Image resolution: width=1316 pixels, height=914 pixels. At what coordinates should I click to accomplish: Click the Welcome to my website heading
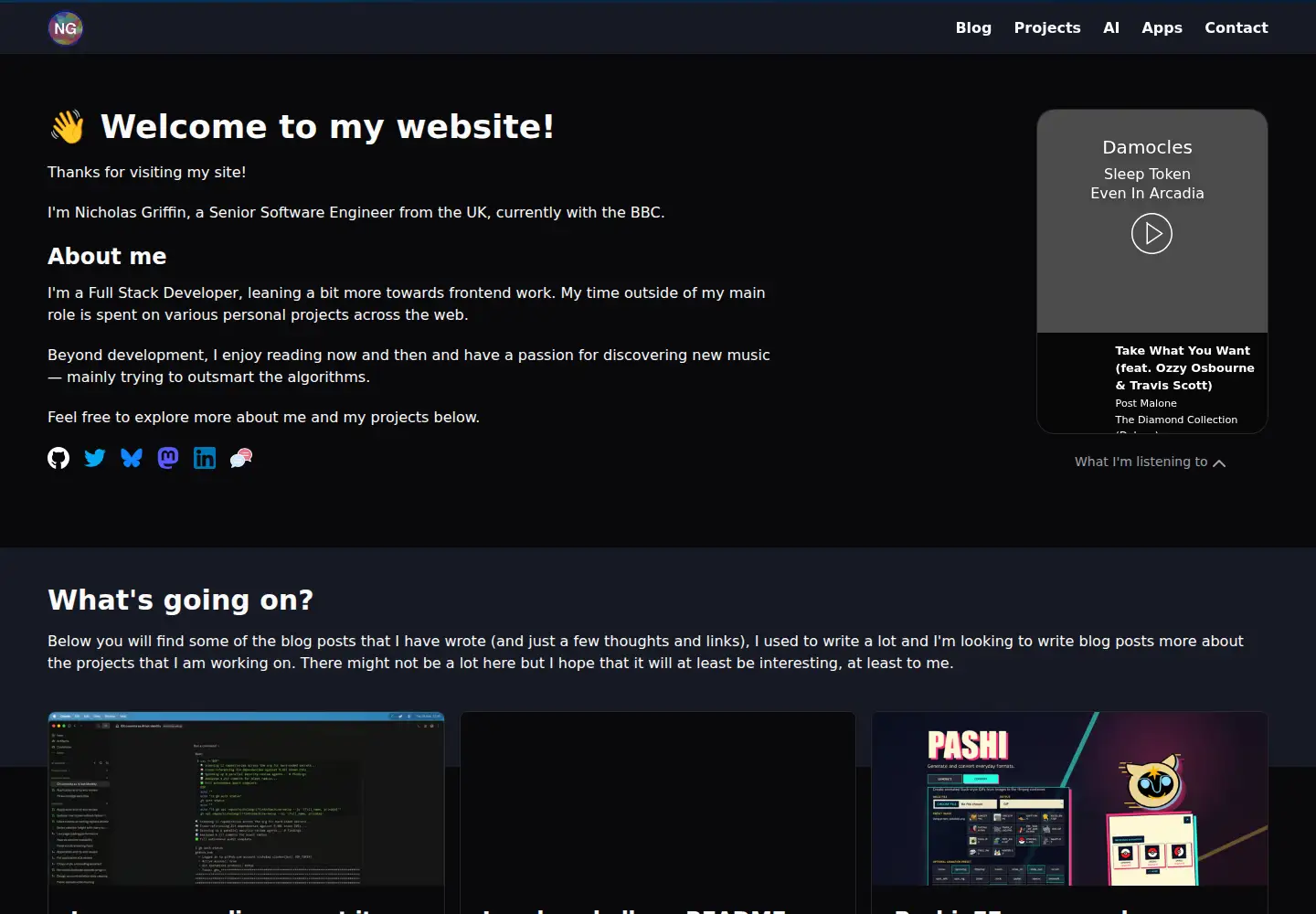click(302, 126)
